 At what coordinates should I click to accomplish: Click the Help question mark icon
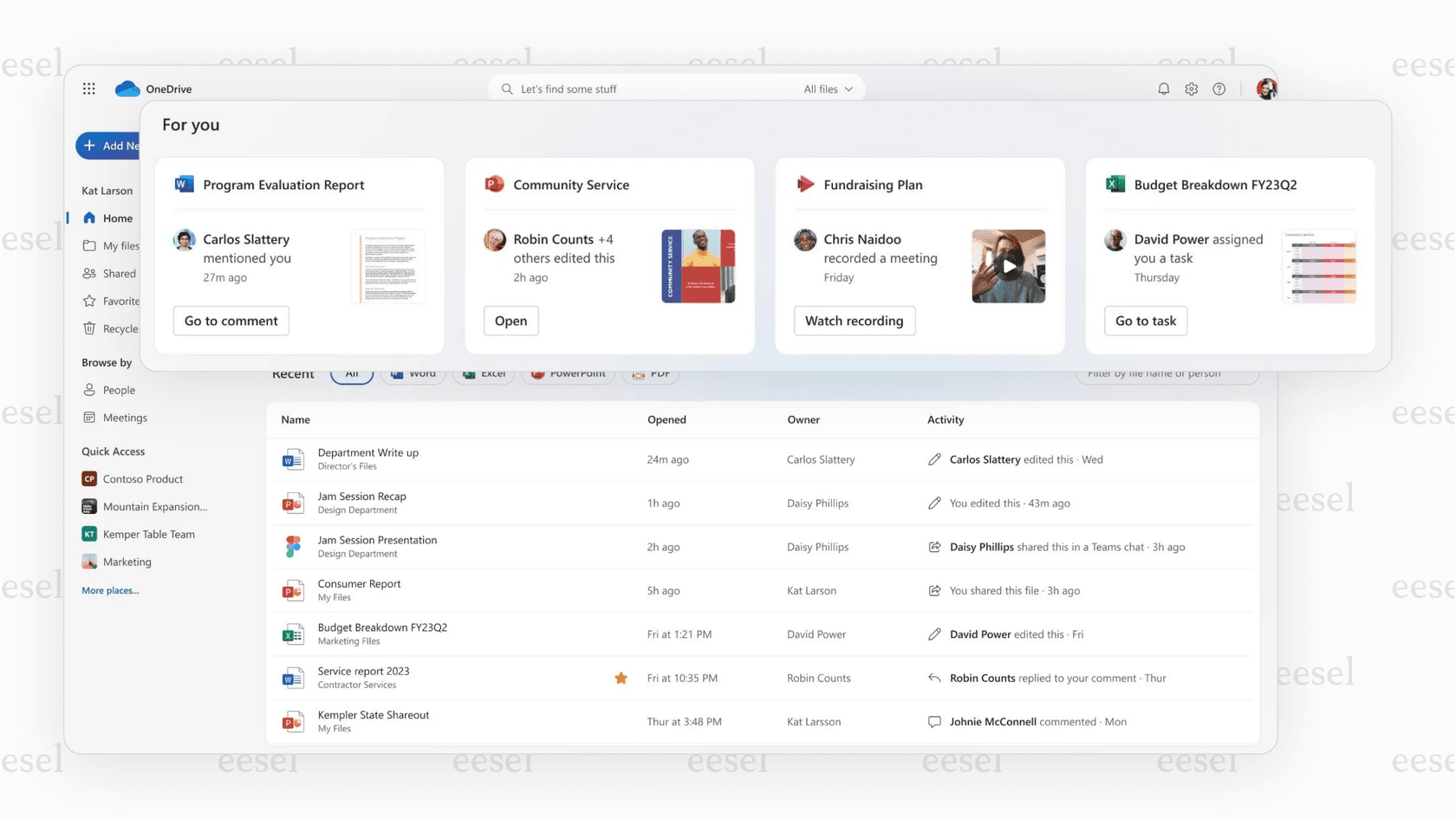[1219, 88]
